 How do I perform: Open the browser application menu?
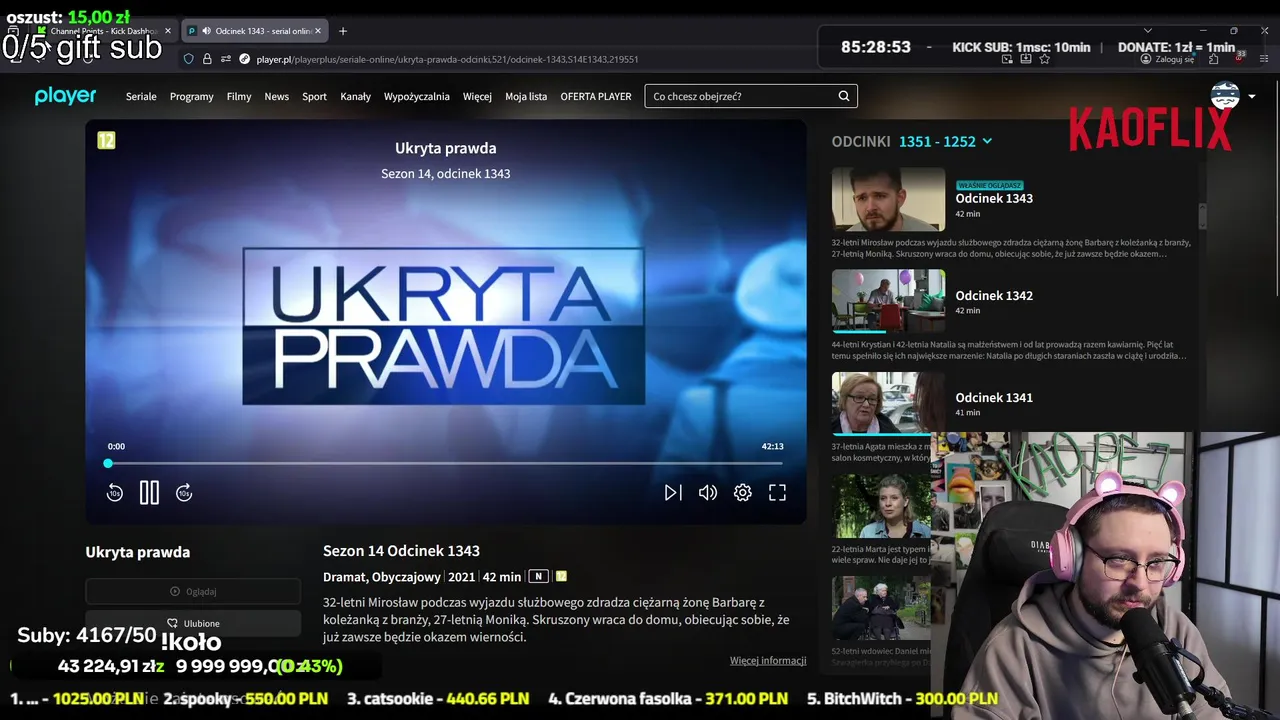1264,59
